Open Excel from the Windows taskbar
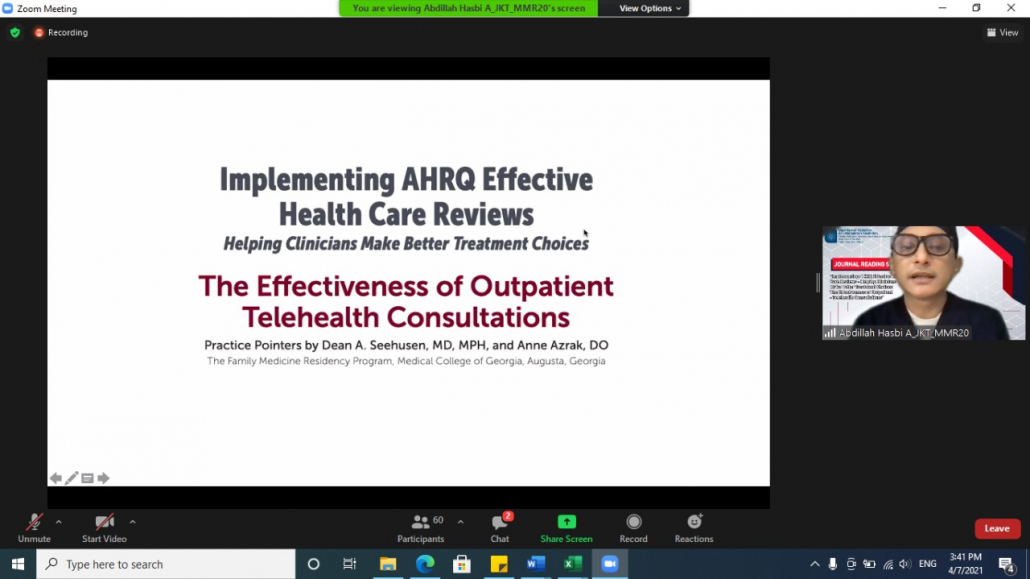The image size is (1030, 579). click(x=572, y=564)
